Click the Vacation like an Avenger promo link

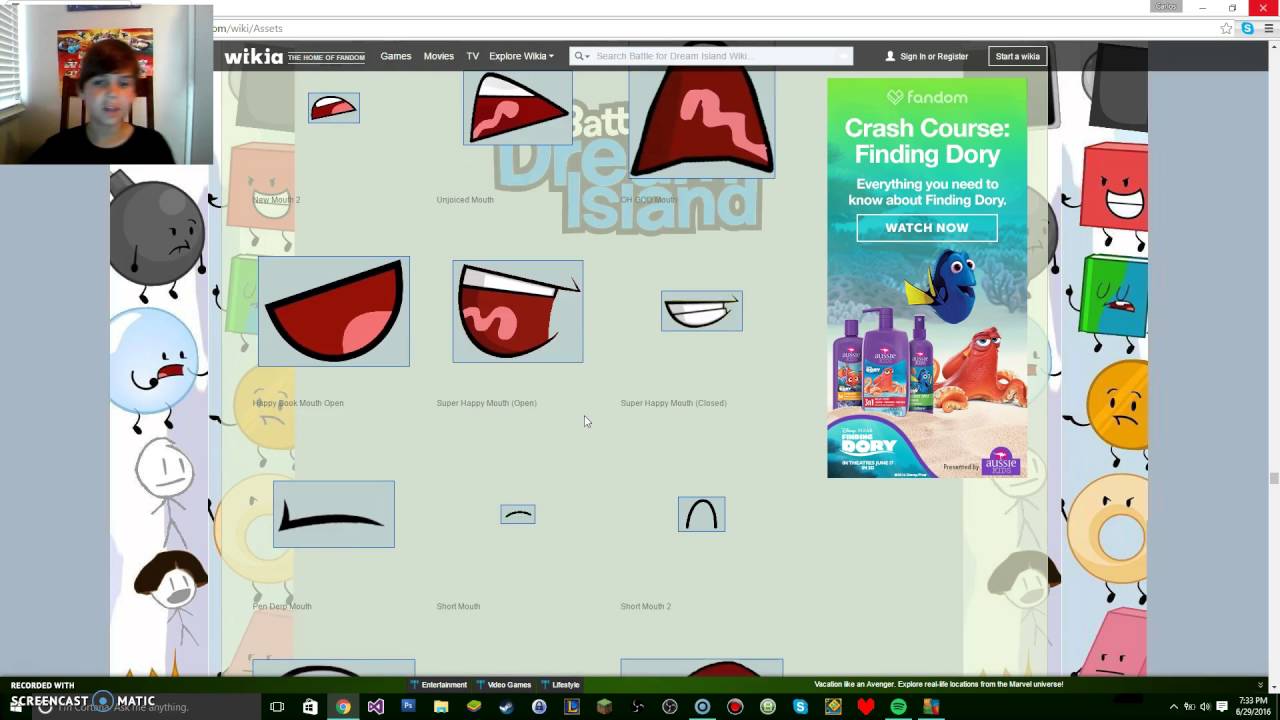[x=939, y=685]
